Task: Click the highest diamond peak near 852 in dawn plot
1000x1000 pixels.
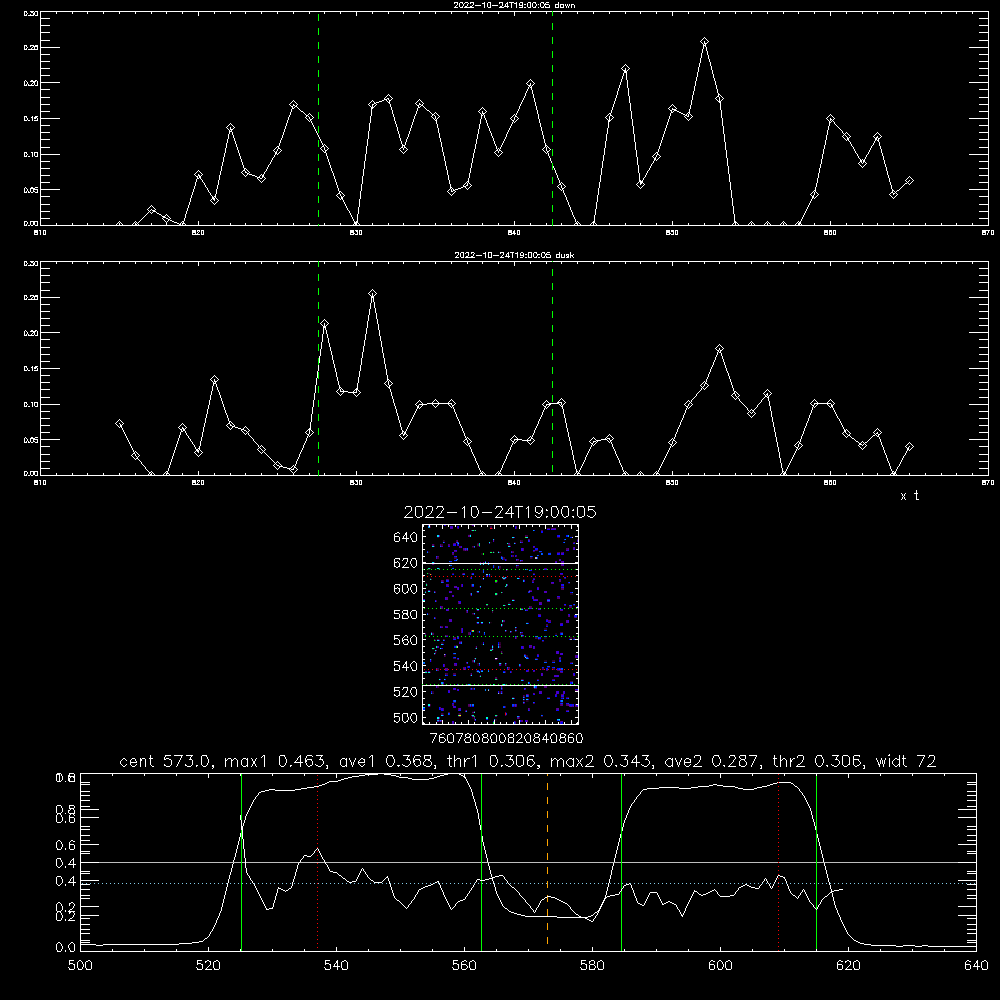Action: click(704, 41)
